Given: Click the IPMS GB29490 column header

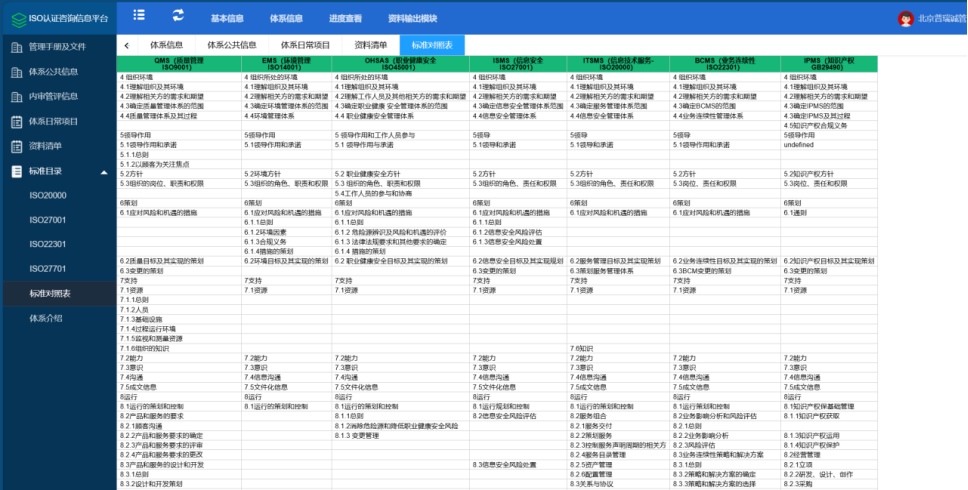Looking at the screenshot, I should (828, 64).
